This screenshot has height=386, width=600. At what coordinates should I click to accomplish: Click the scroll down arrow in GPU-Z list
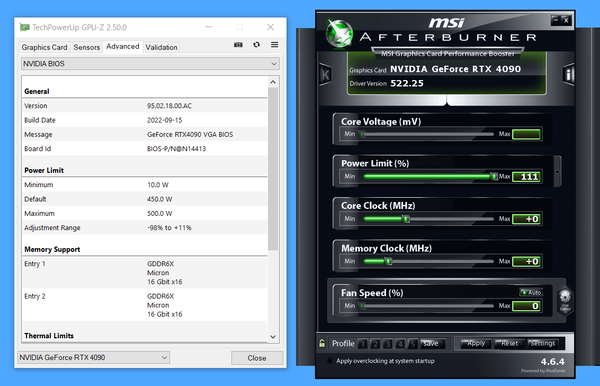[x=273, y=337]
